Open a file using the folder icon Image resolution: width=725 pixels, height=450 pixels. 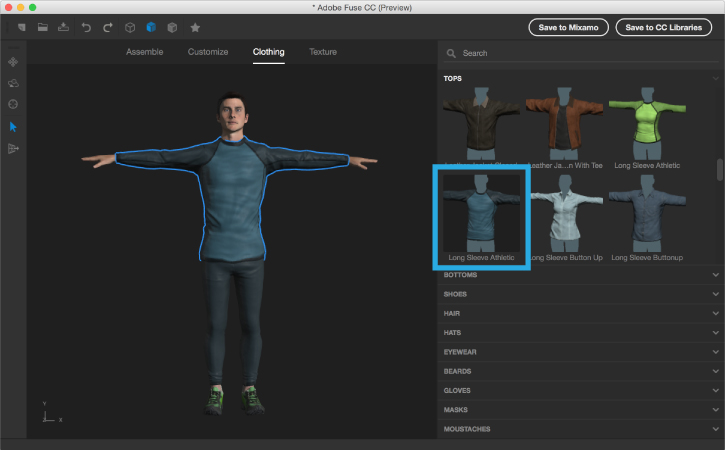point(43,27)
